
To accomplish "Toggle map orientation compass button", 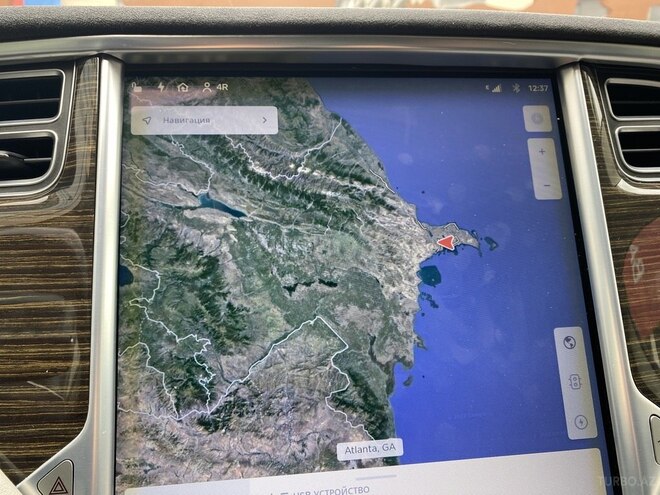I will tap(537, 119).
